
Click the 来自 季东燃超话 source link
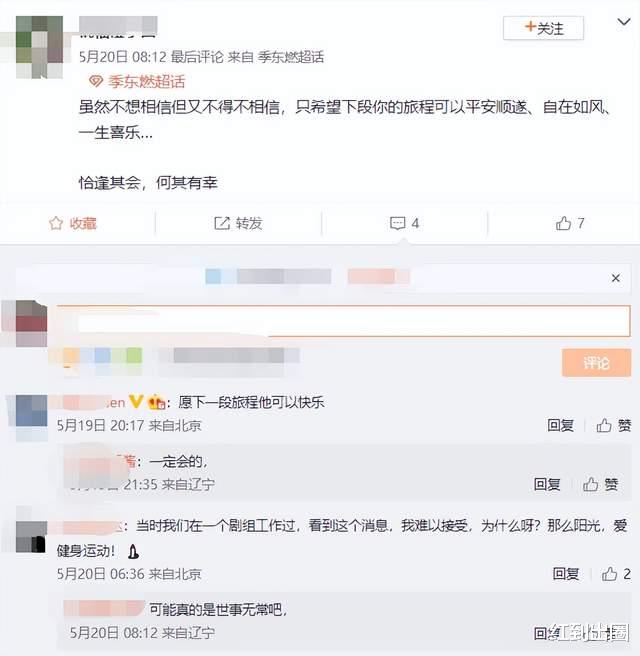pos(276,56)
